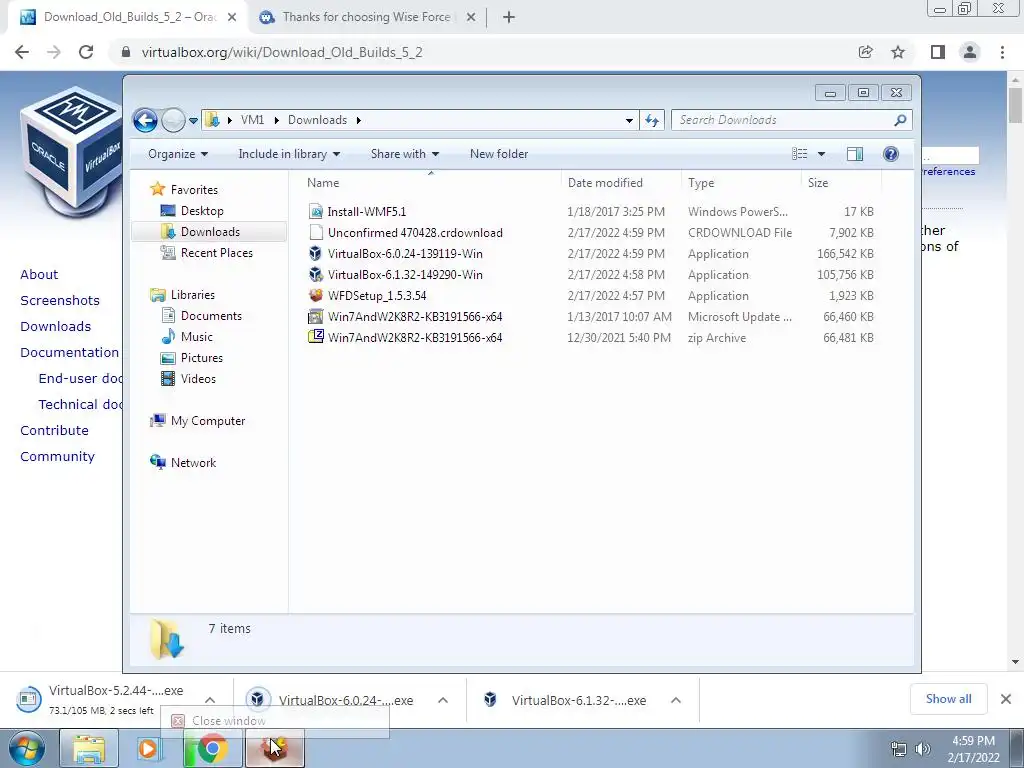Select Downloads in the navigation pane

209,232
